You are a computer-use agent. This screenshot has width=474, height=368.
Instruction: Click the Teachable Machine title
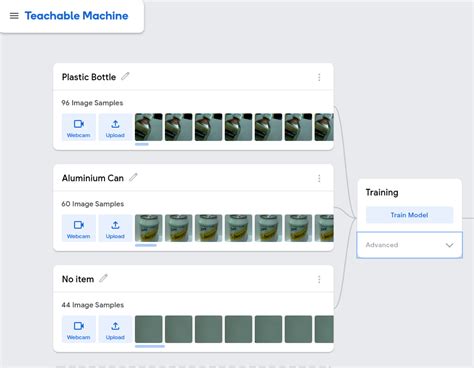point(76,16)
